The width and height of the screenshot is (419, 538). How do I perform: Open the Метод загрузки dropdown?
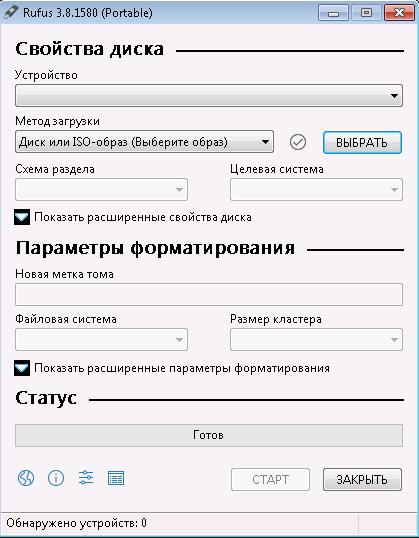[x=144, y=142]
